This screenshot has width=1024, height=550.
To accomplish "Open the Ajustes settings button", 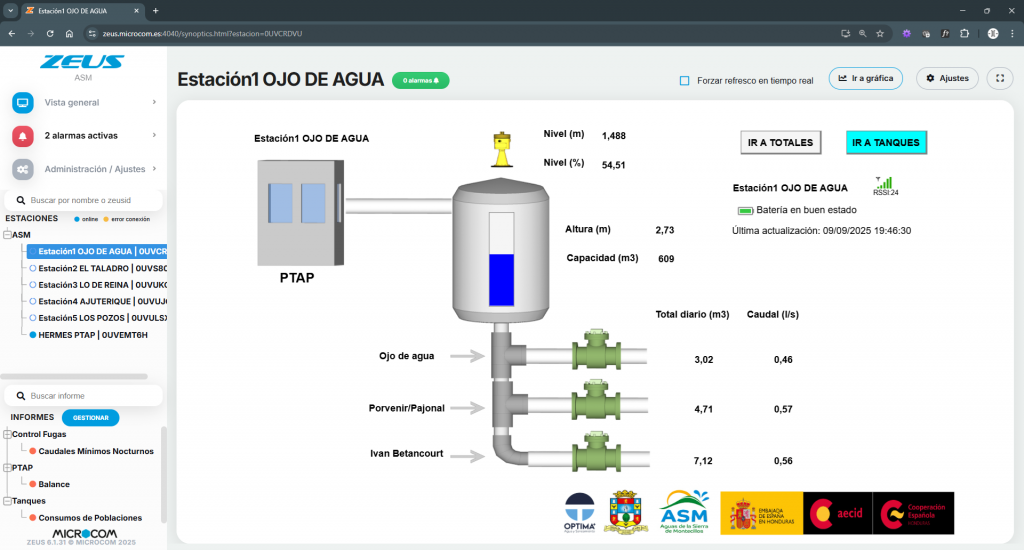I will pyautogui.click(x=948, y=78).
